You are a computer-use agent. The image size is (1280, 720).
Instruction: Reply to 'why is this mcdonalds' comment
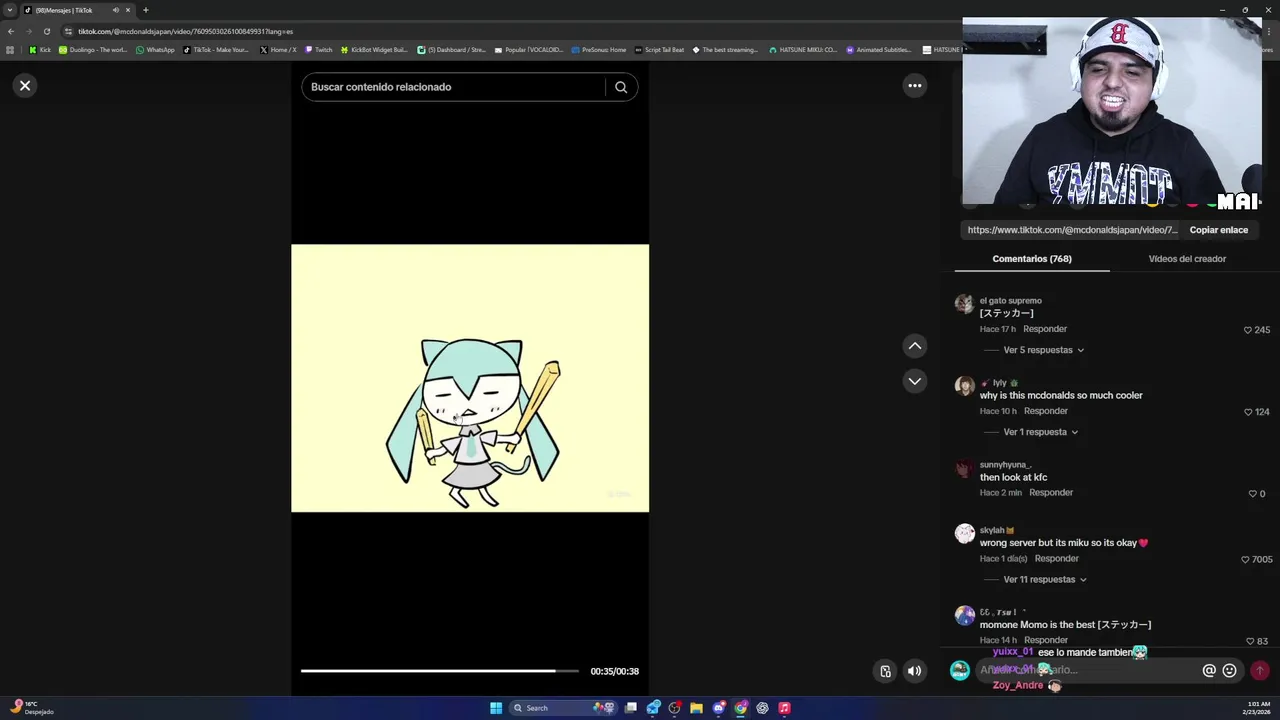(1046, 411)
